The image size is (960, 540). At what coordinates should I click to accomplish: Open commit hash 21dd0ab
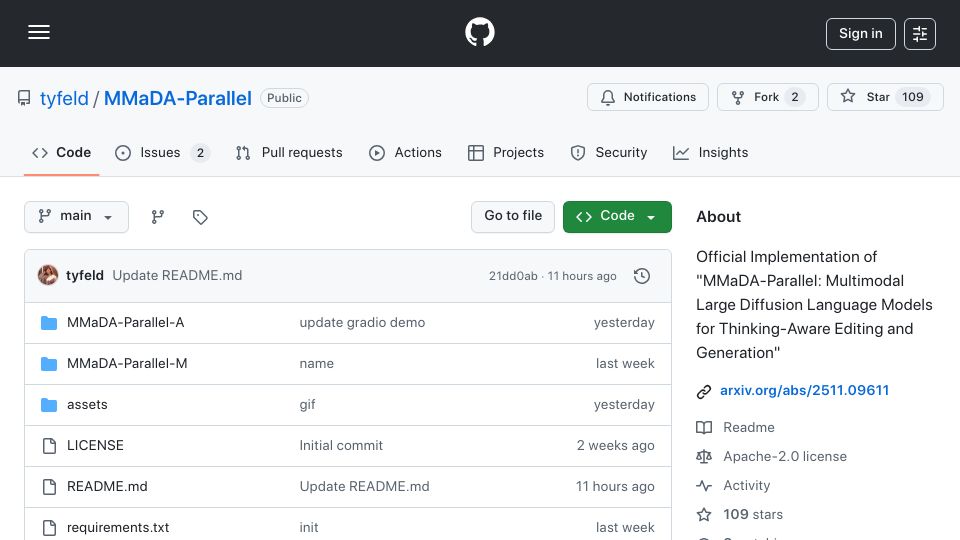point(513,276)
